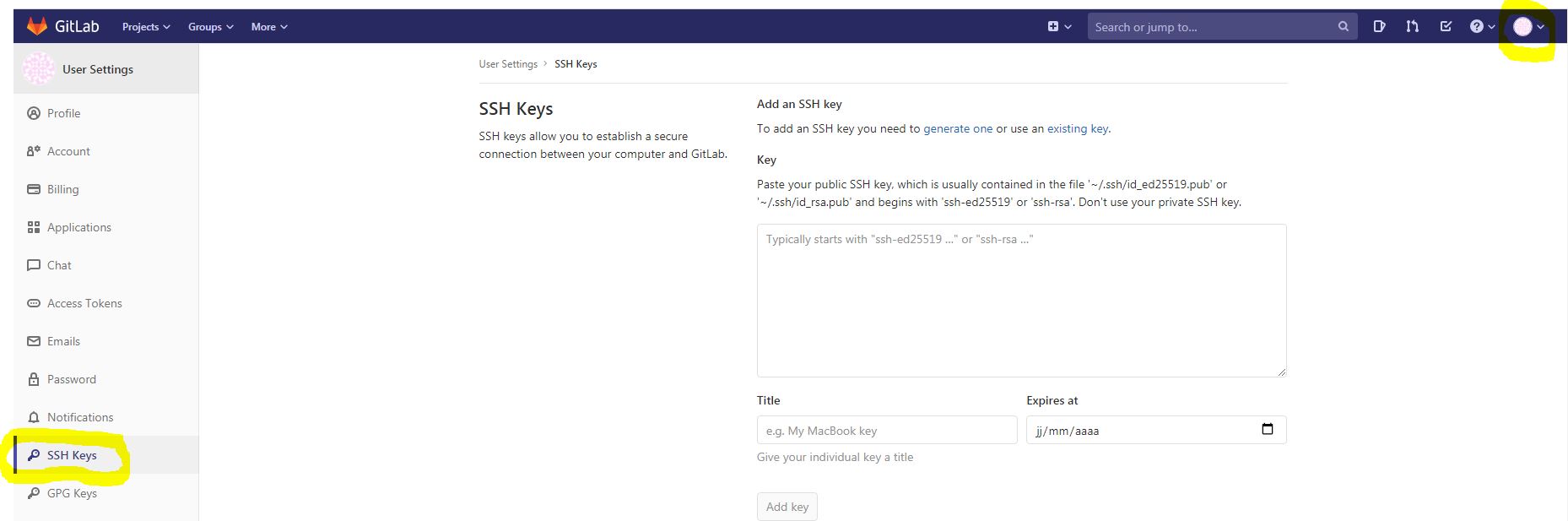Open calendar picker in Expires at field

(1267, 430)
